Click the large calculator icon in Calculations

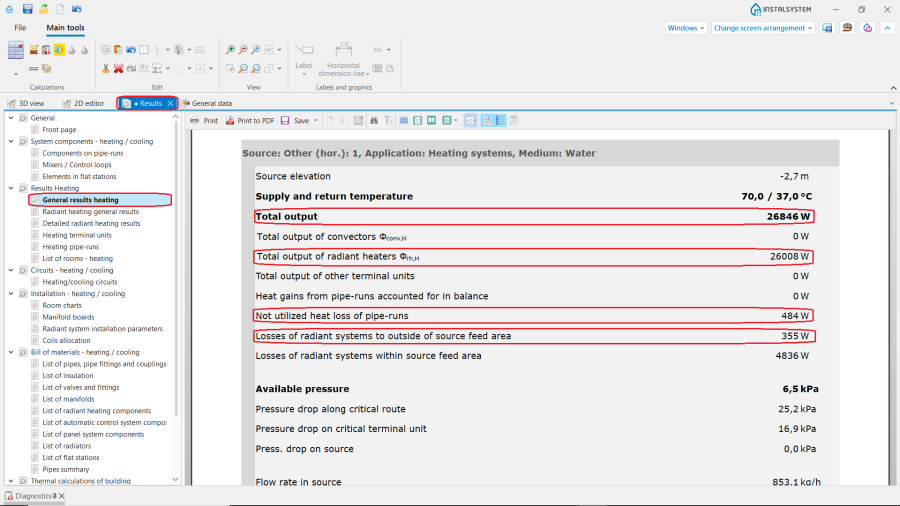[15, 50]
